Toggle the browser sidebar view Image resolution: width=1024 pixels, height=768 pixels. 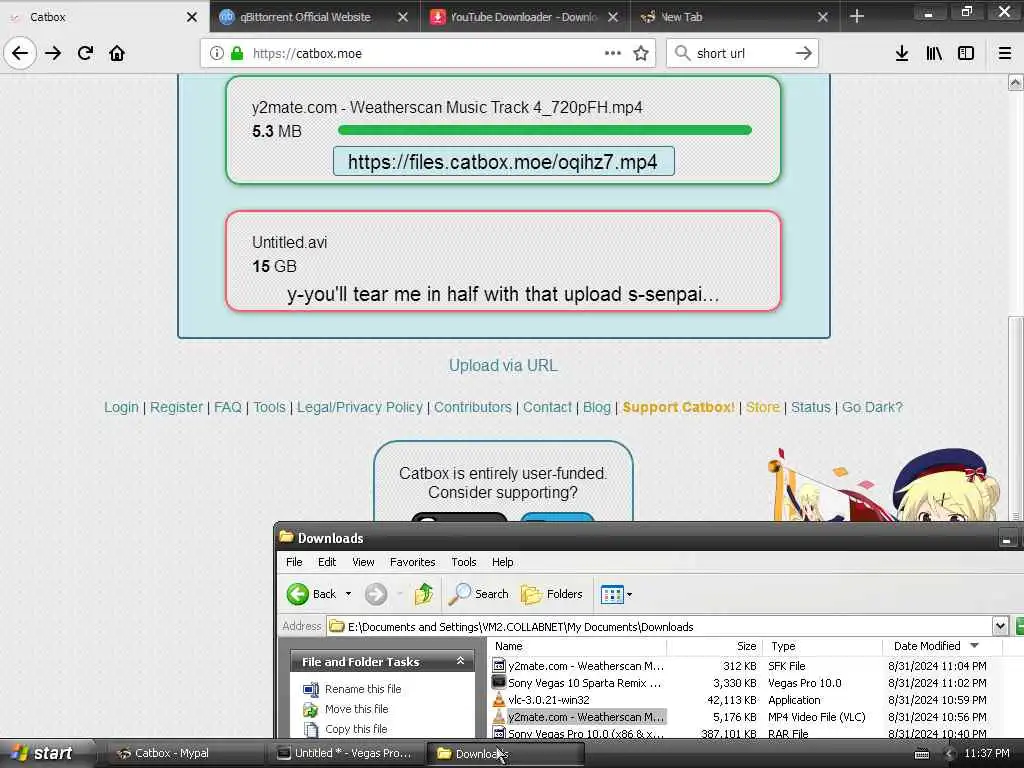coord(966,53)
